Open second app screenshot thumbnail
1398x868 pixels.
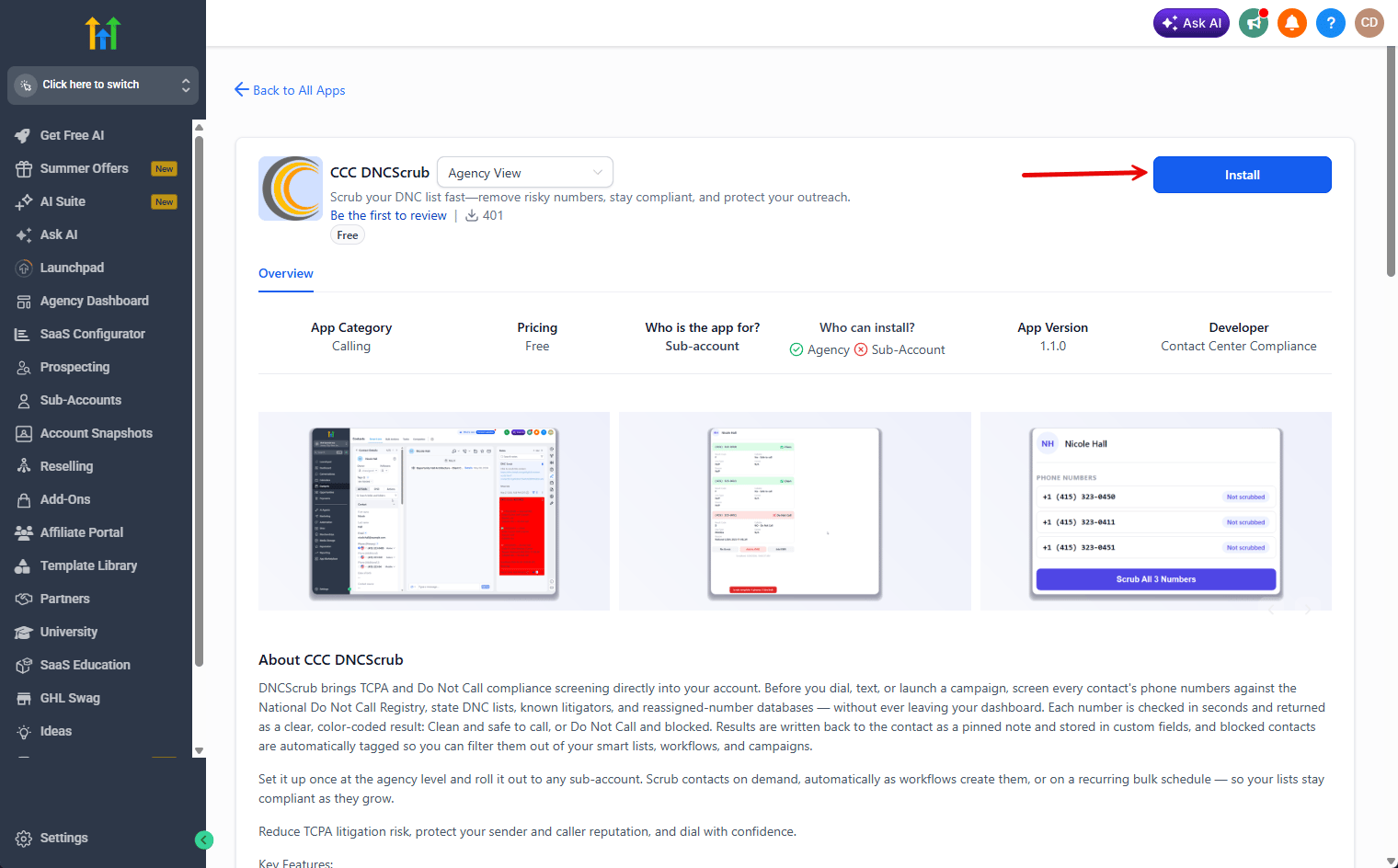pos(795,511)
